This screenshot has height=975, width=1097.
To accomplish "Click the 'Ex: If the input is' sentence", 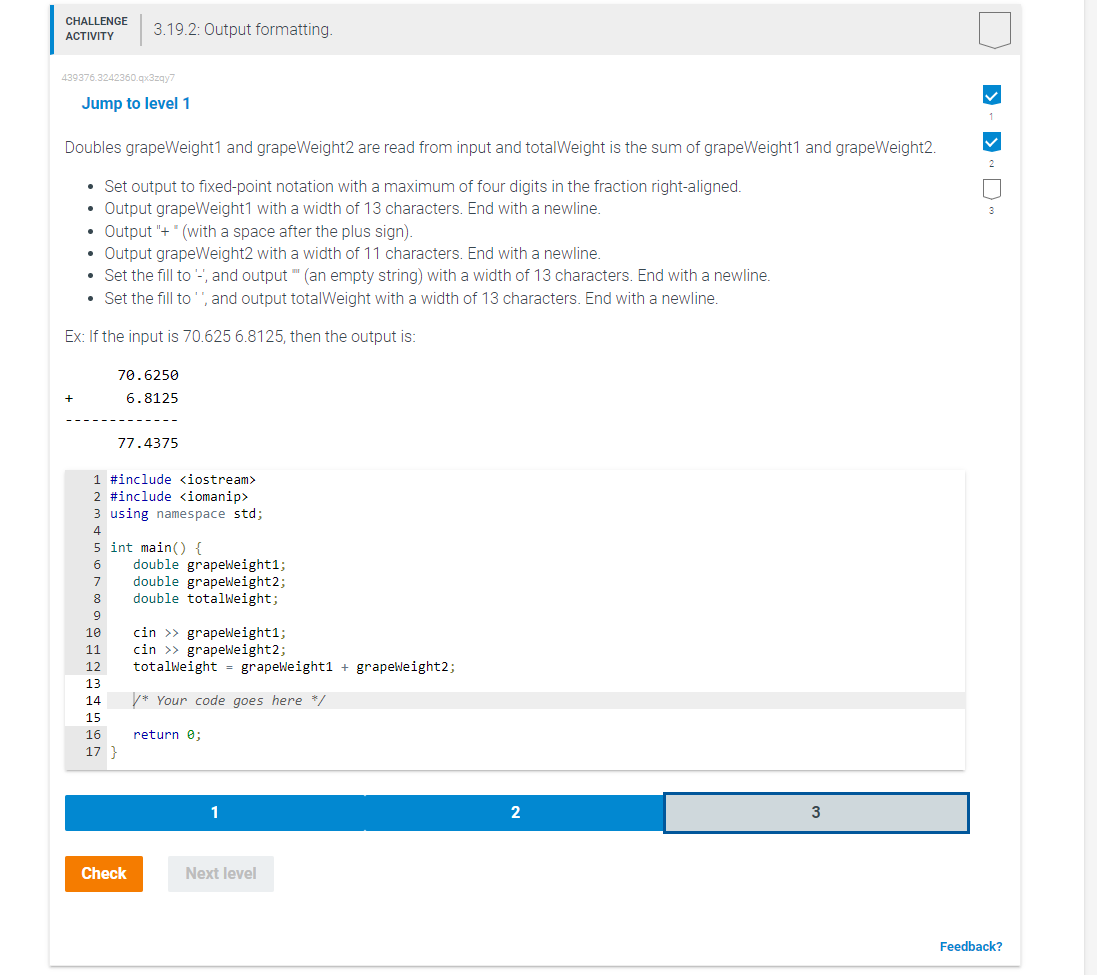I will 240,336.
